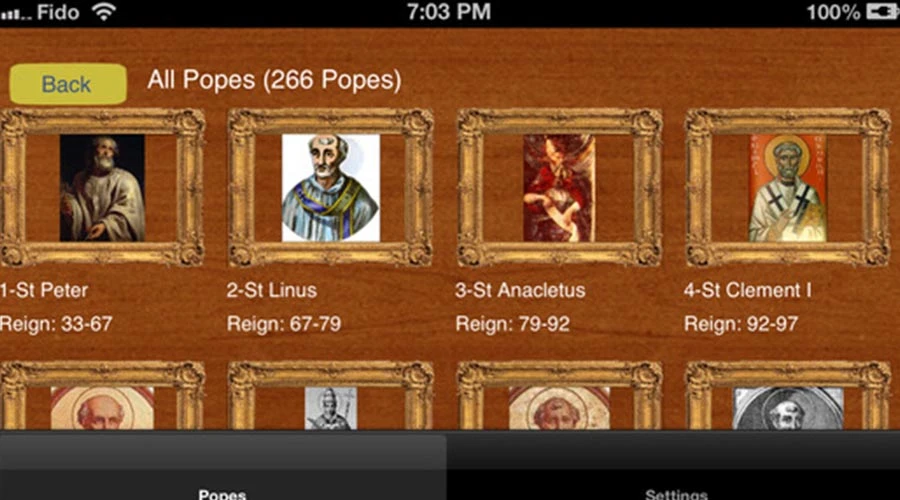Screen dimensions: 900x500
Task: Click 'Reign: 33-67' text under St Peter
Action: 56,324
